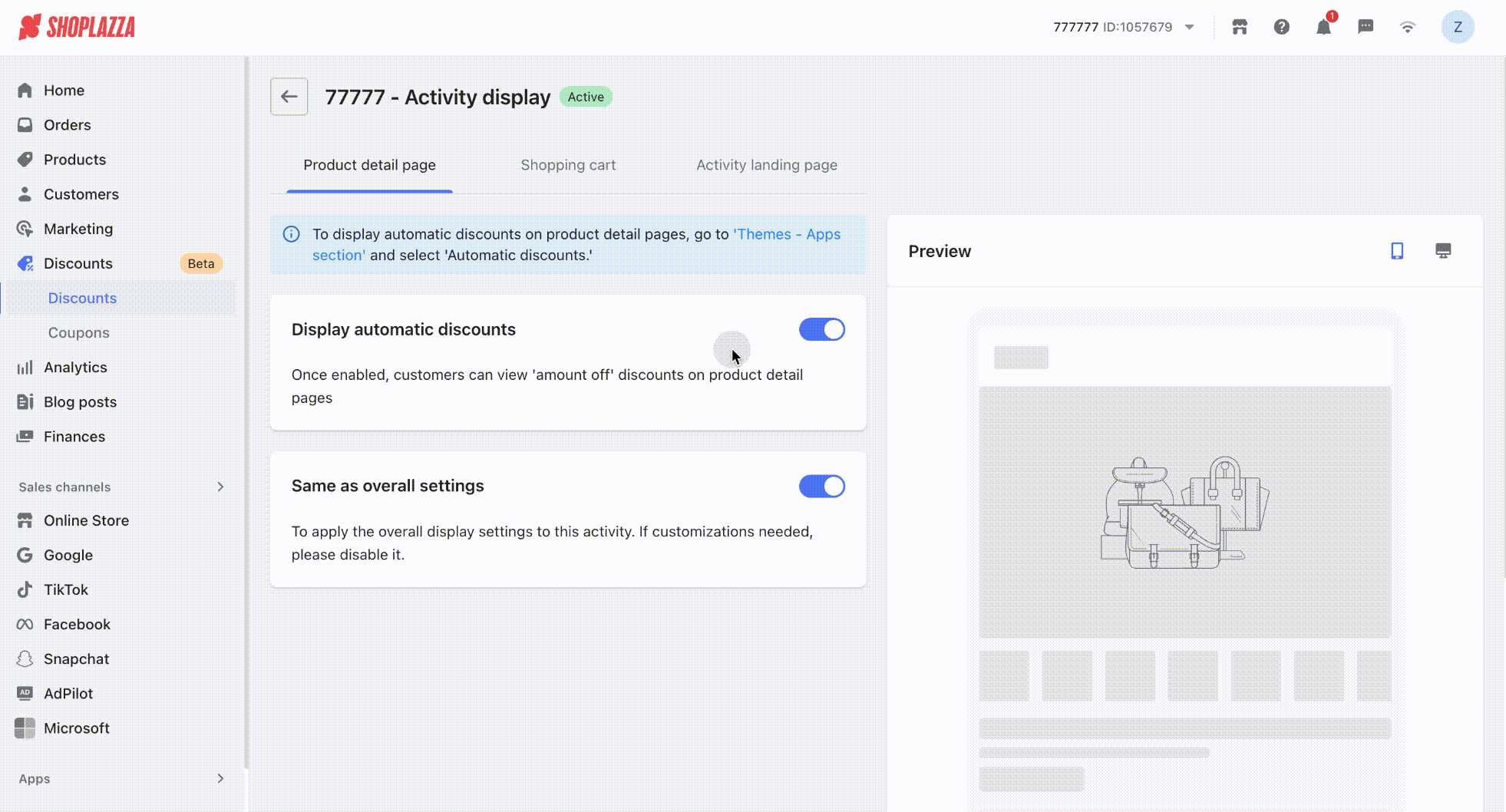Open the store front icon in header
Image resolution: width=1506 pixels, height=812 pixels.
[1240, 27]
